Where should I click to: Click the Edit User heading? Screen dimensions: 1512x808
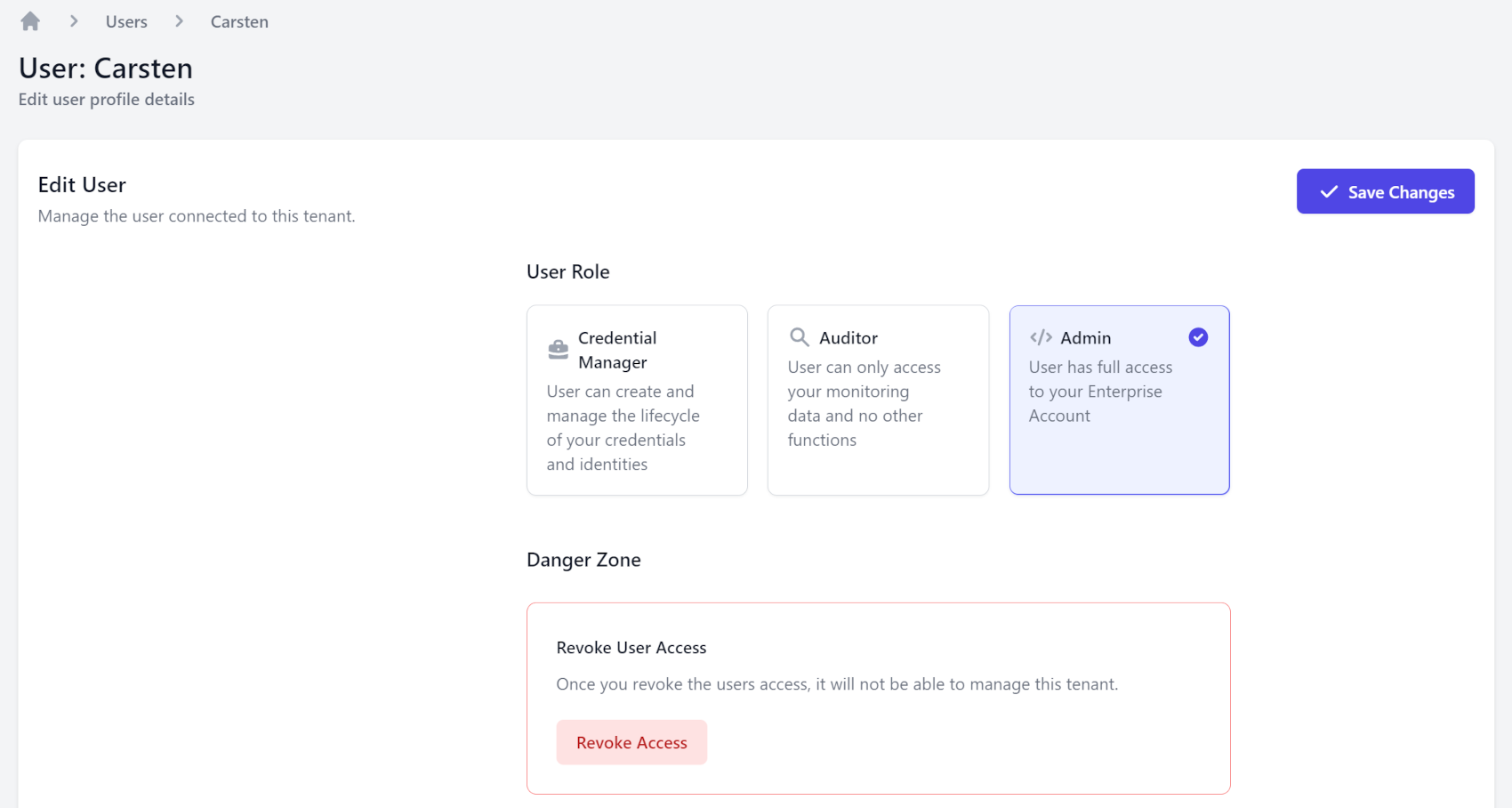[81, 184]
